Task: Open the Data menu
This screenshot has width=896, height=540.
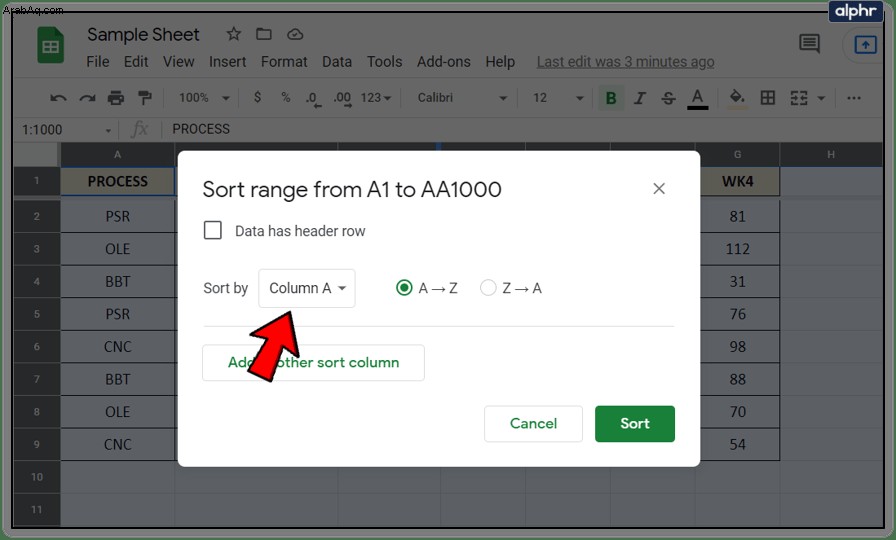Action: coord(337,62)
